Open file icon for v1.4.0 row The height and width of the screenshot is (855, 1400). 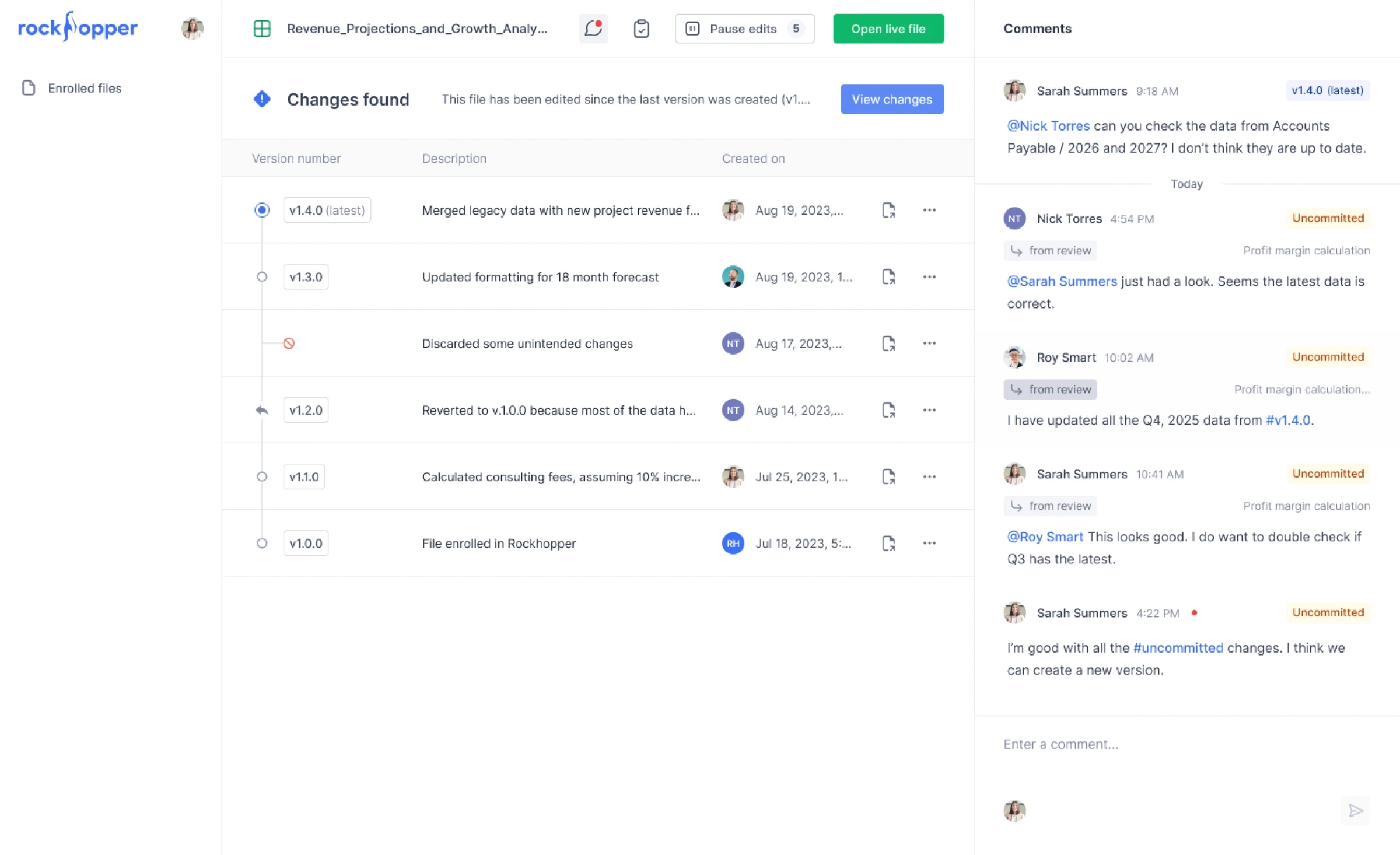point(888,210)
